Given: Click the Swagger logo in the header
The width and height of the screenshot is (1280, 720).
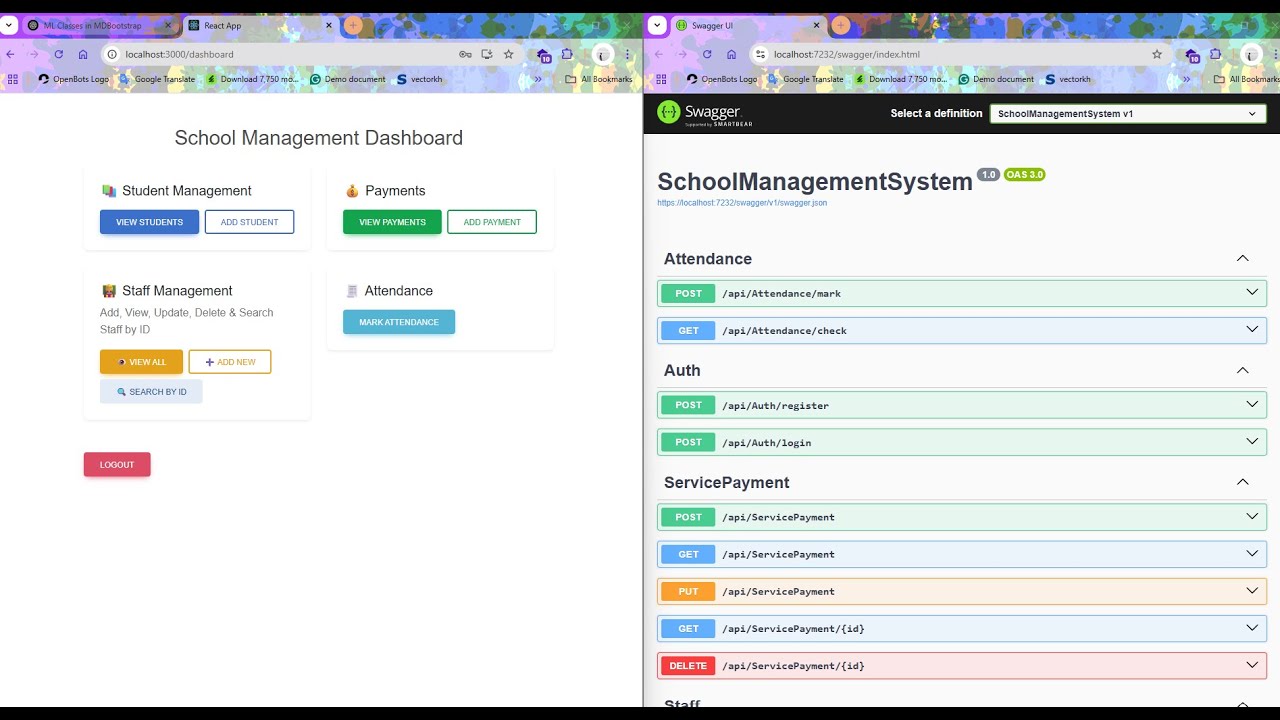Looking at the screenshot, I should point(705,113).
